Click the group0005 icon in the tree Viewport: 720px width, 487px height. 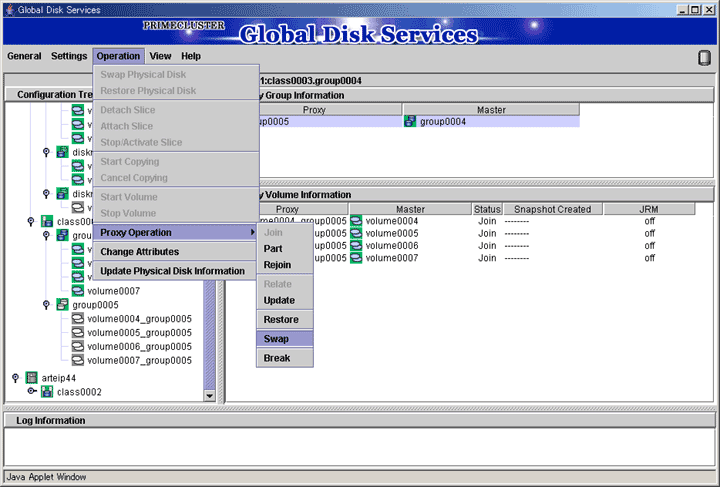(x=62, y=304)
